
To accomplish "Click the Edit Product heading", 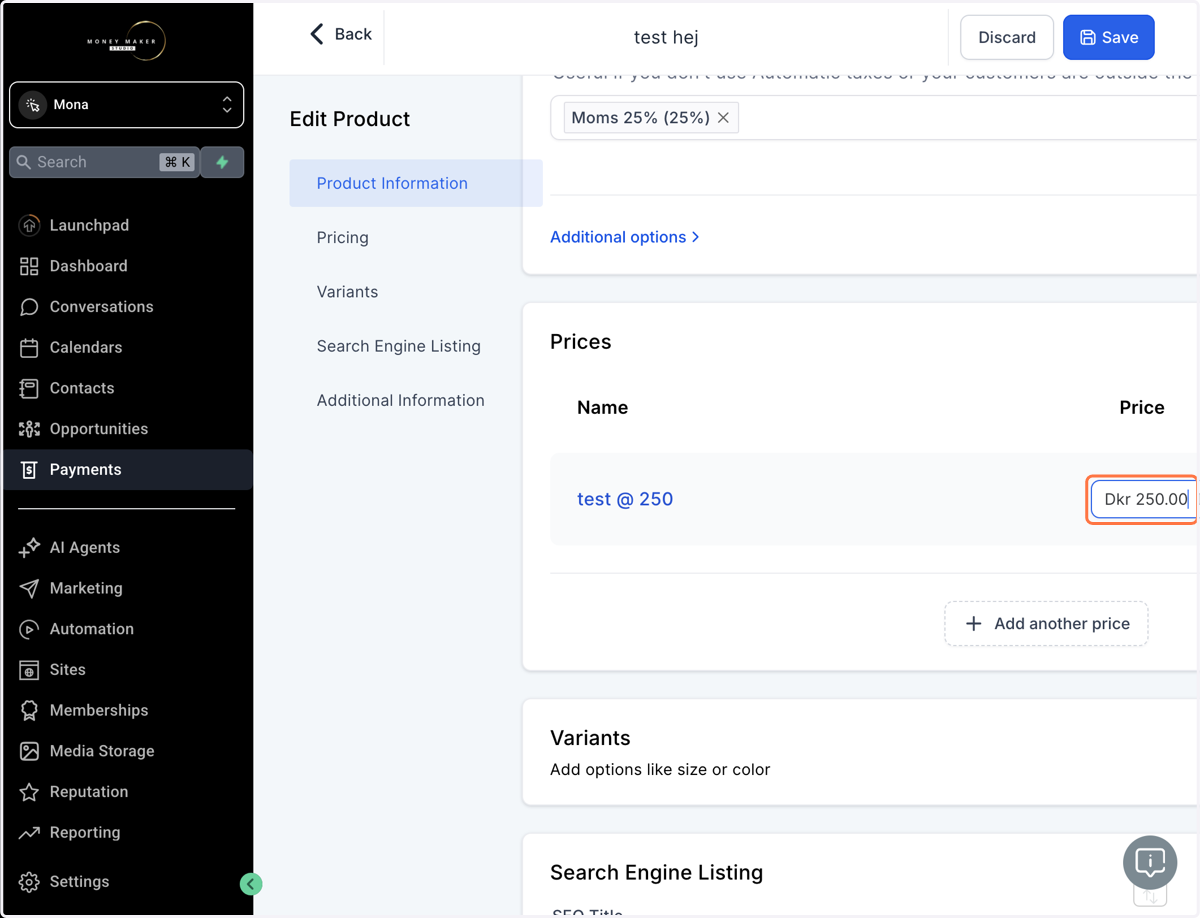I will point(350,119).
